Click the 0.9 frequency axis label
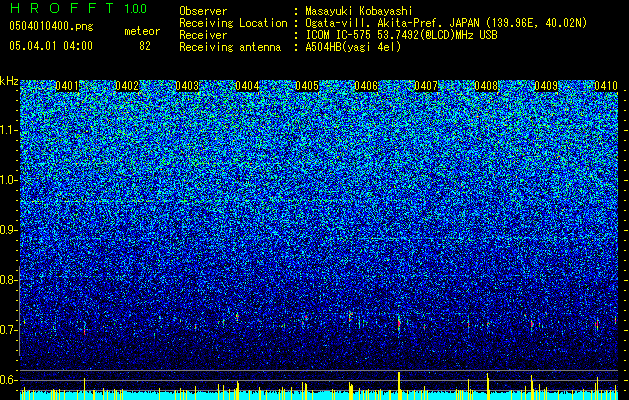 9,230
